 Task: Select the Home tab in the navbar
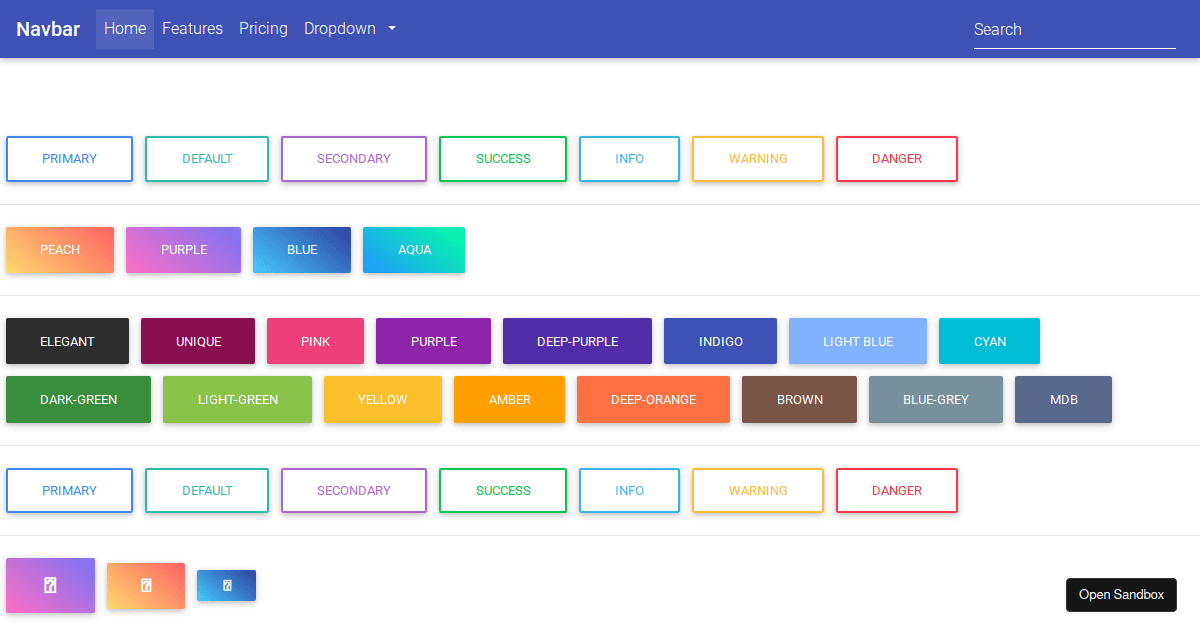[x=124, y=29]
